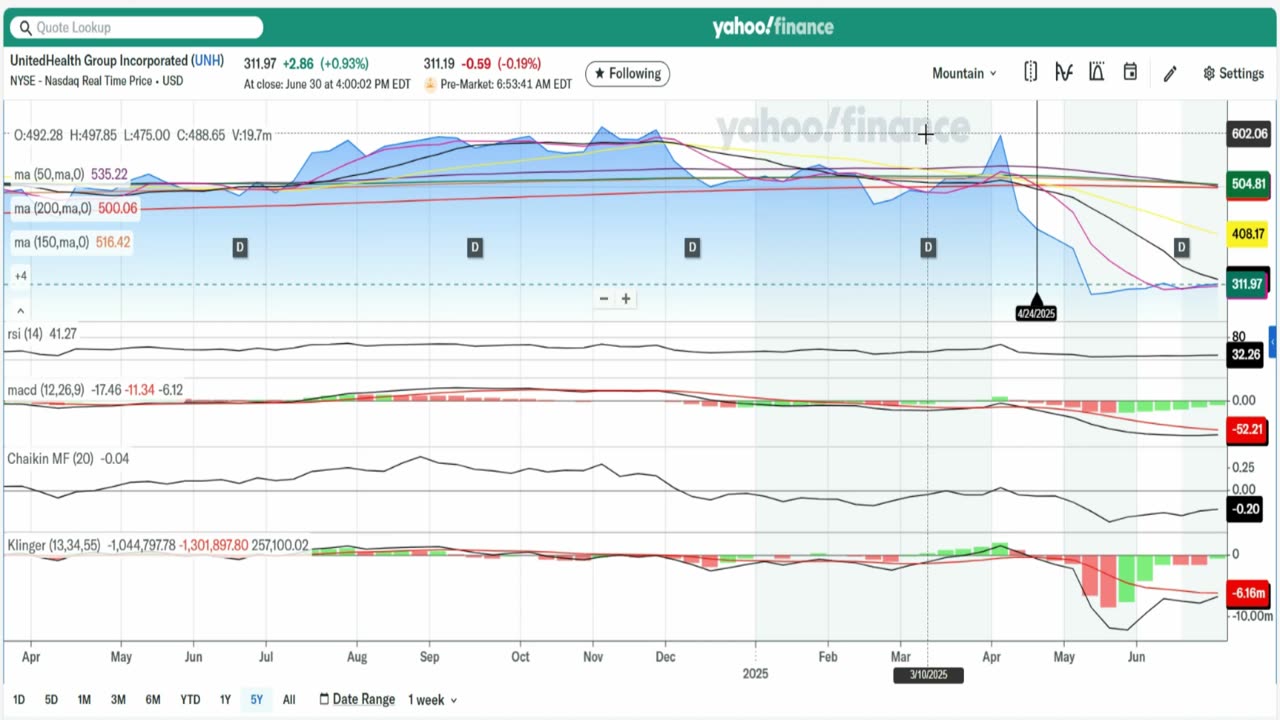Image resolution: width=1280 pixels, height=720 pixels.
Task: Click the 3/10/2025 crosshair date label
Action: click(x=927, y=675)
